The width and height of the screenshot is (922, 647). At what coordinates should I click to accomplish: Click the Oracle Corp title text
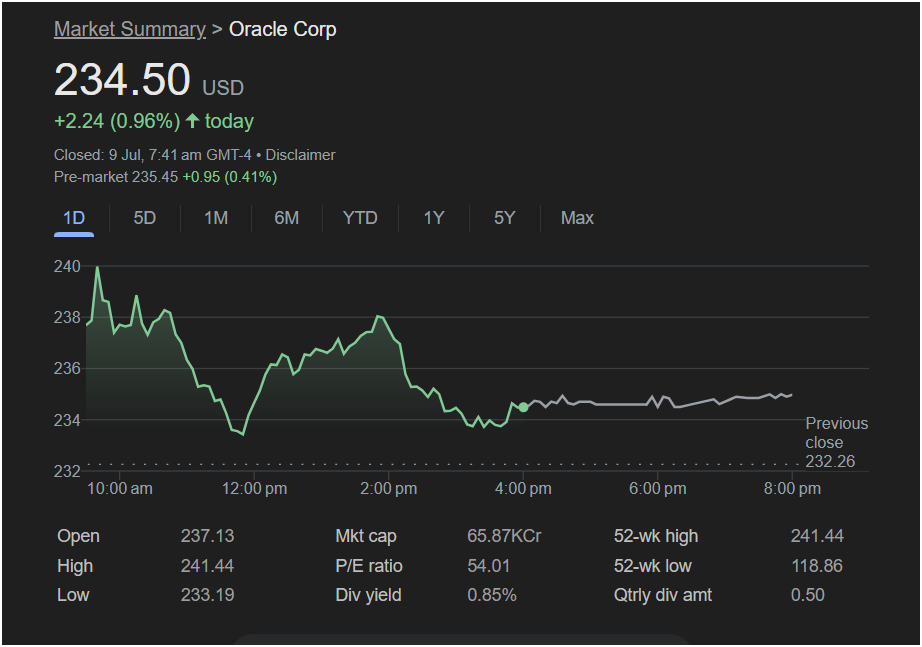pos(283,29)
